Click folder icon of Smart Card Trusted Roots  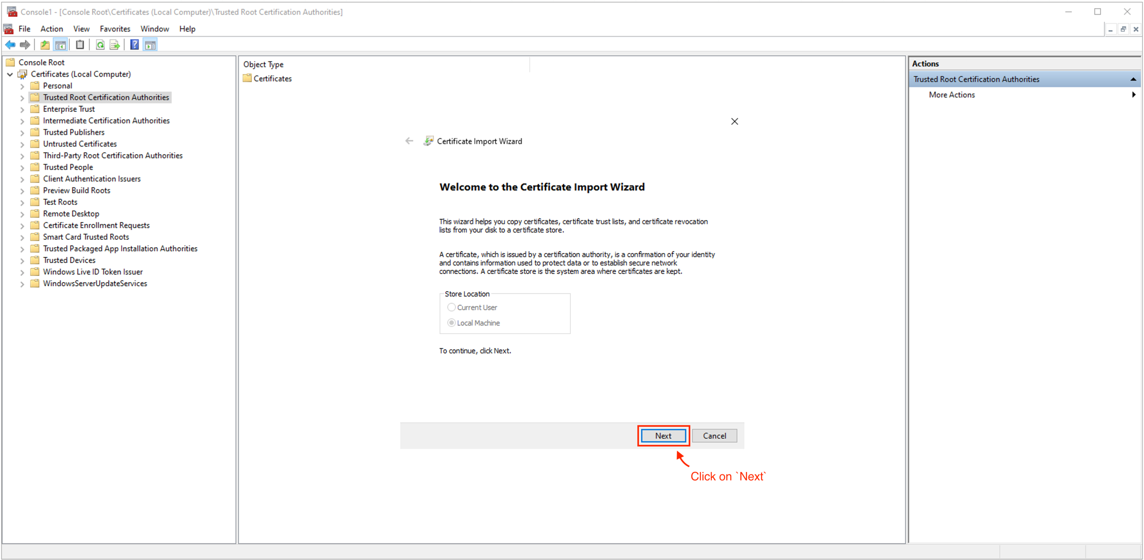pos(34,237)
